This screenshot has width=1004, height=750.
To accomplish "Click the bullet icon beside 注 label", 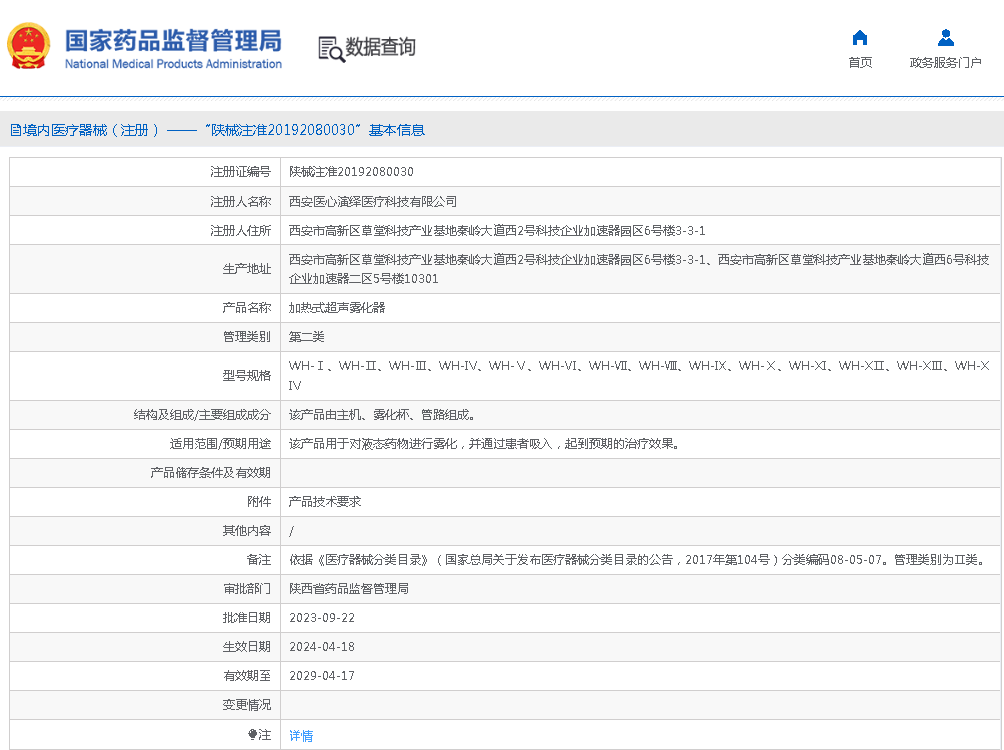I will (253, 735).
